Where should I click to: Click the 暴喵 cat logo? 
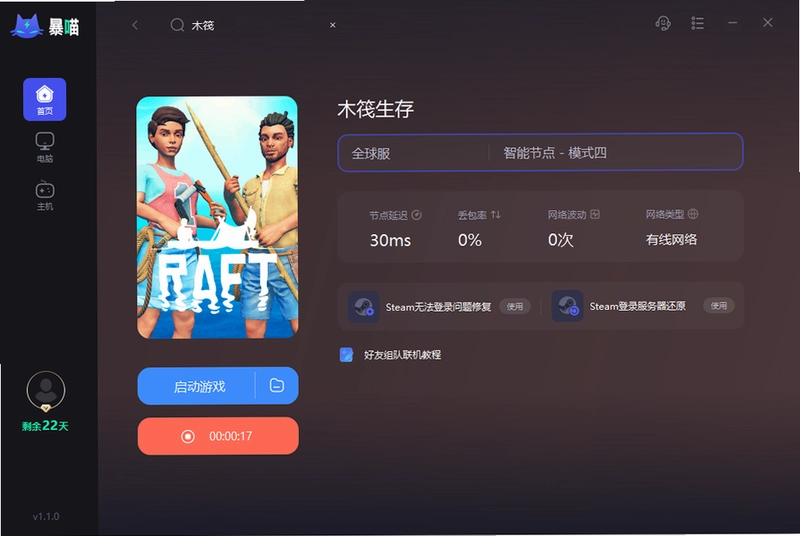[x=27, y=25]
